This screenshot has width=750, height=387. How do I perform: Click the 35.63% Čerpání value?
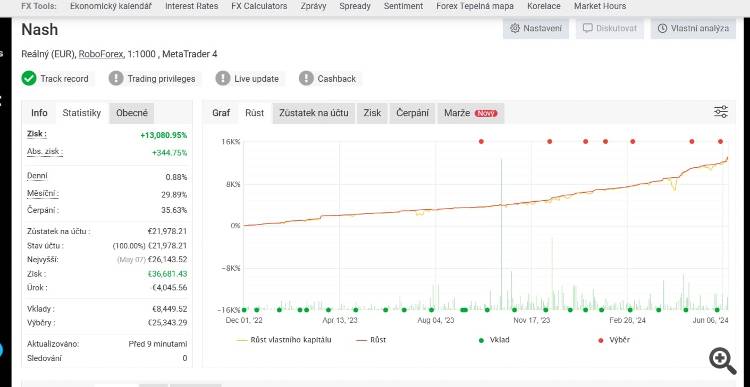pyautogui.click(x=174, y=210)
